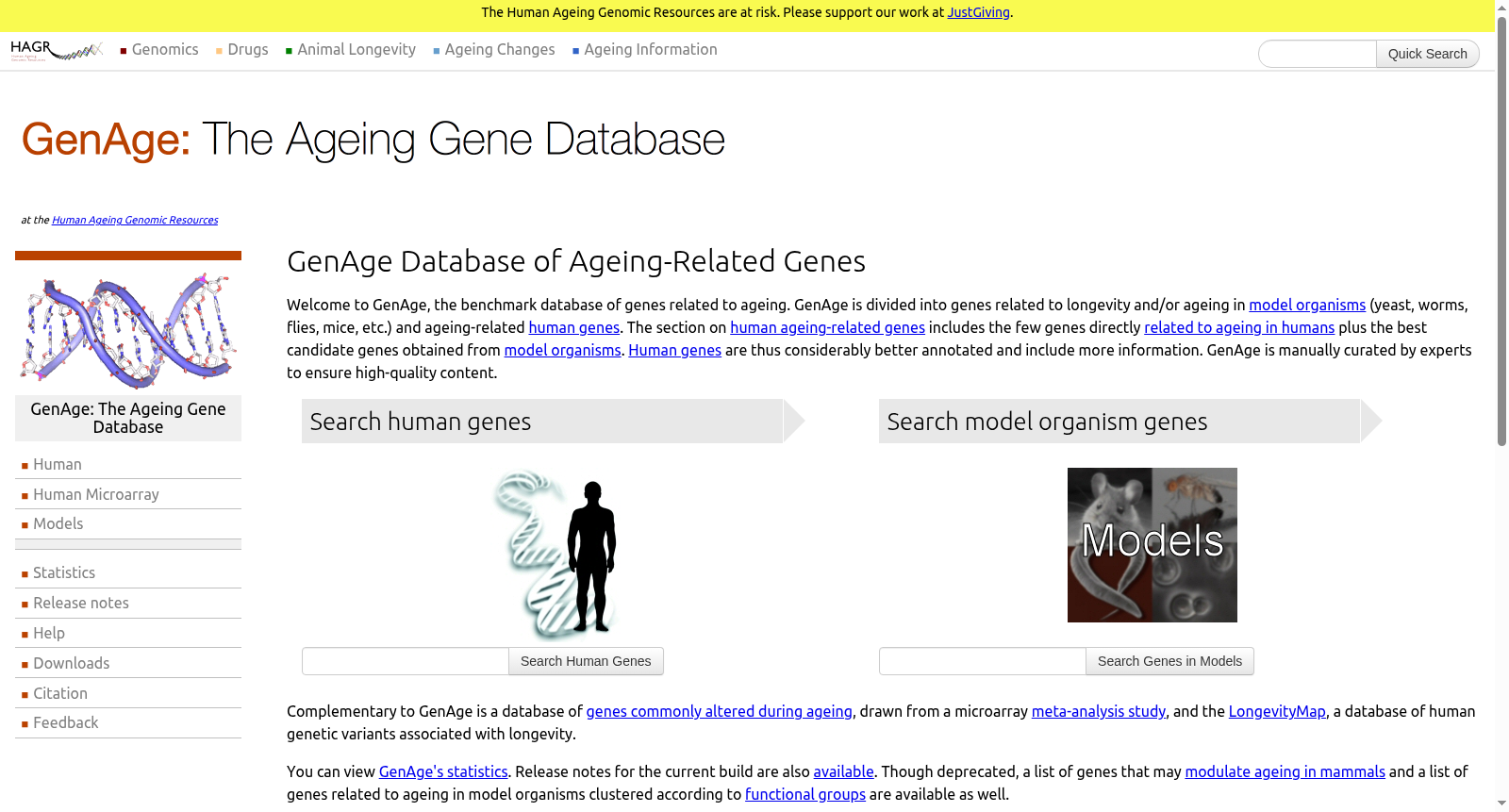Click the 'Search model organism genes' heading
1509x812 pixels.
pyautogui.click(x=1047, y=422)
